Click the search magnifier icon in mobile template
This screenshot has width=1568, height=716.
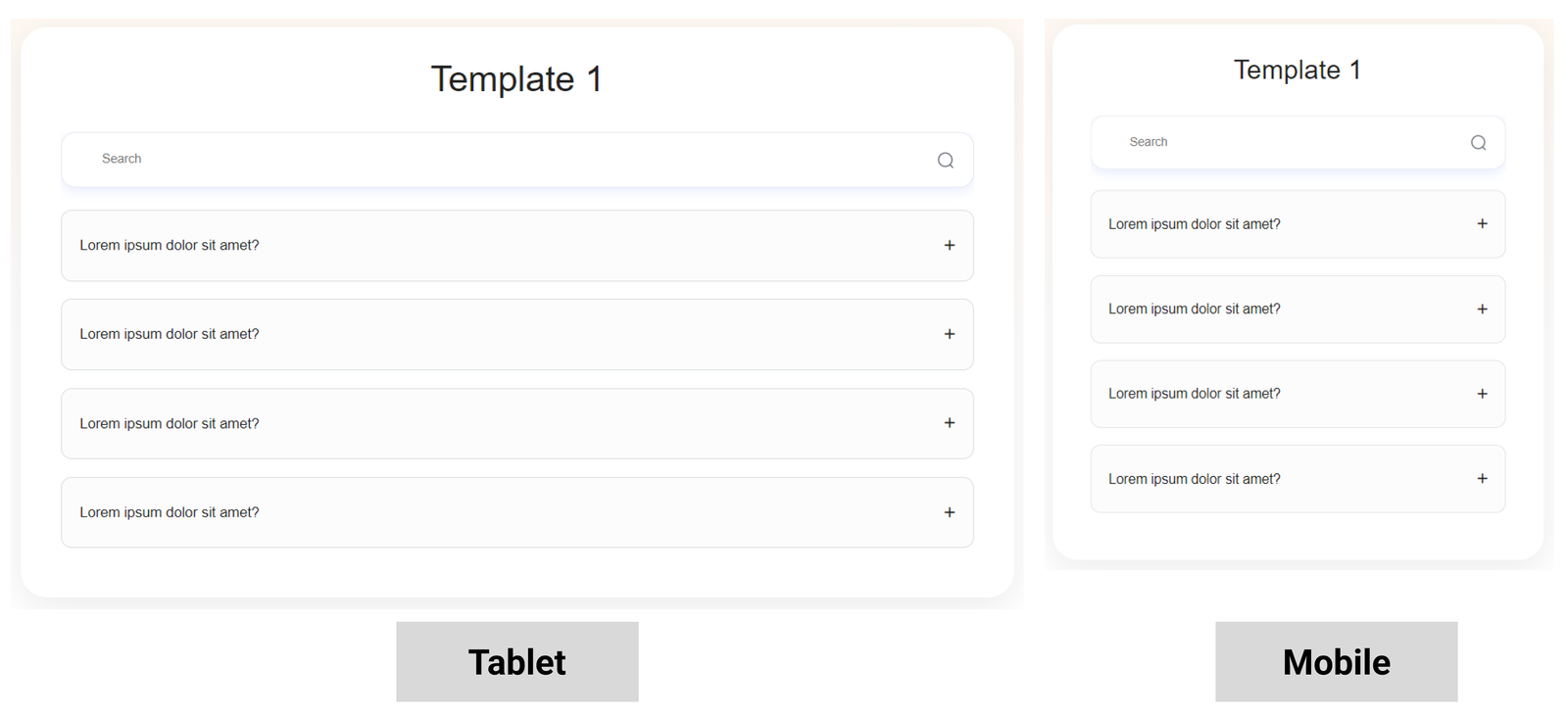pyautogui.click(x=1478, y=143)
